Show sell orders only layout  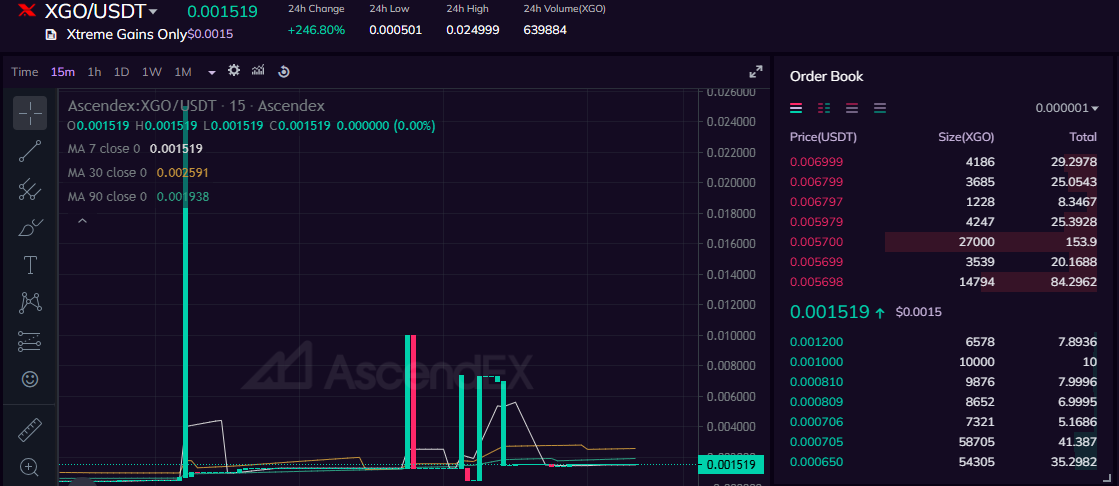pos(852,108)
